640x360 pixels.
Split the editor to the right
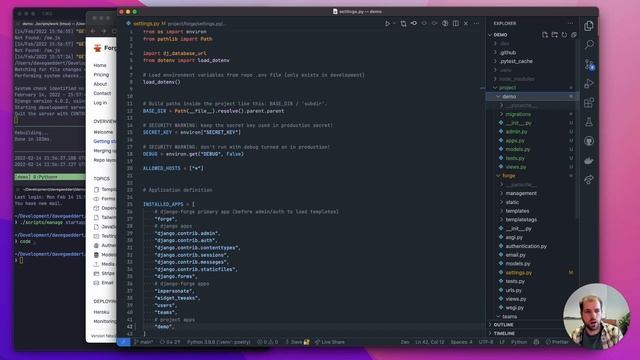pyautogui.click(x=456, y=24)
